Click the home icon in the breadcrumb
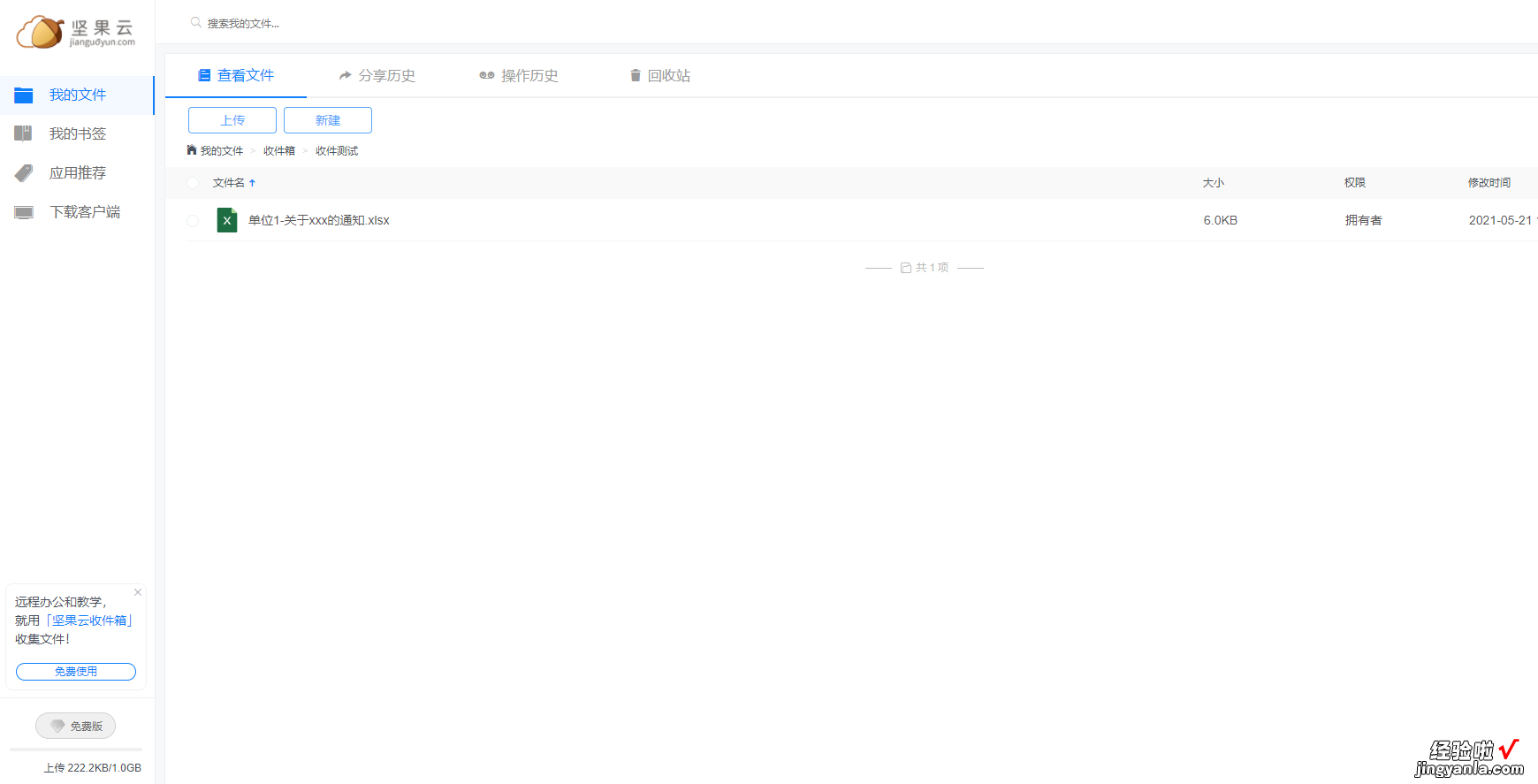1538x784 pixels. [x=192, y=150]
